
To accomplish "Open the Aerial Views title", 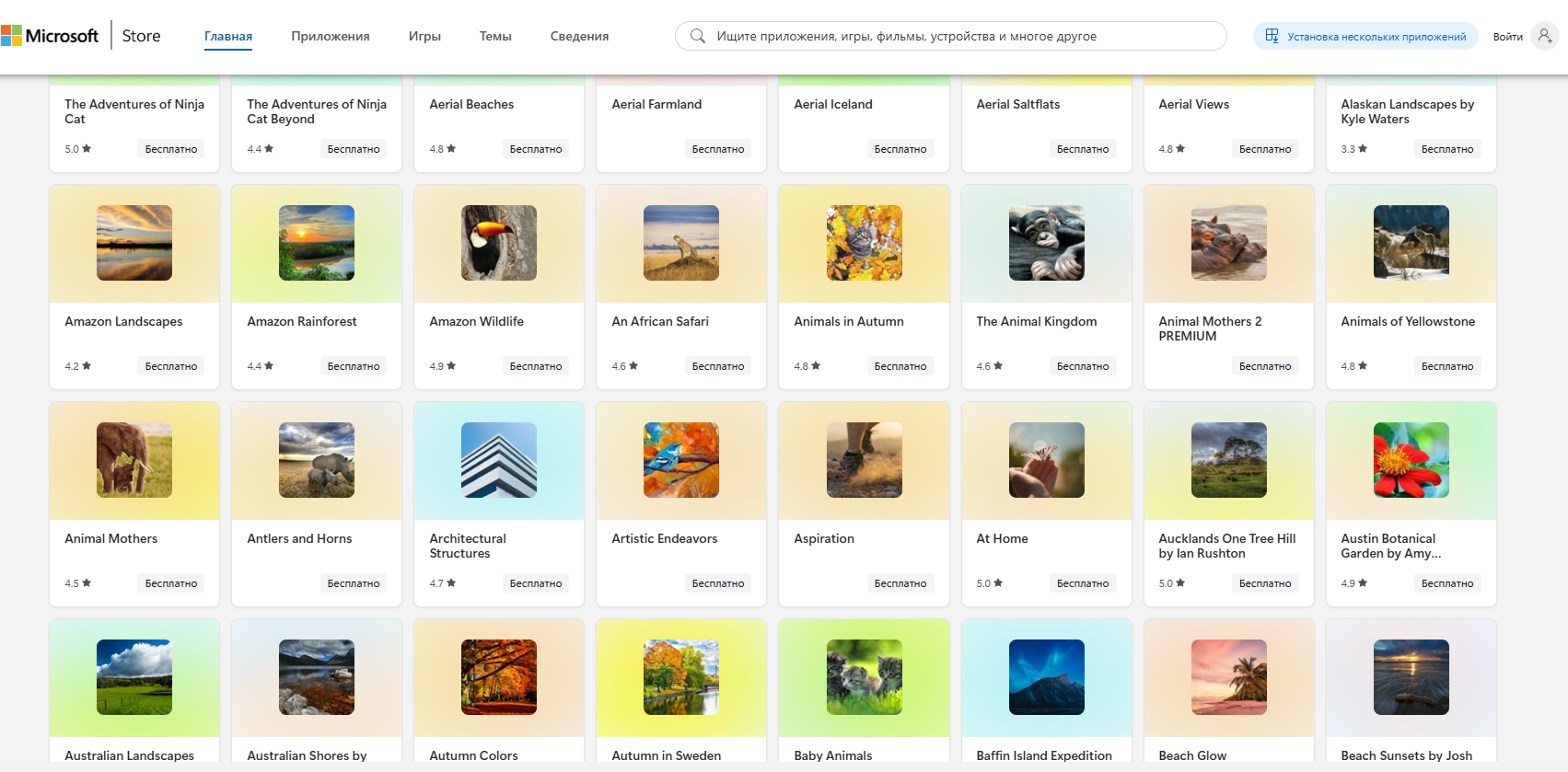I will click(1193, 104).
